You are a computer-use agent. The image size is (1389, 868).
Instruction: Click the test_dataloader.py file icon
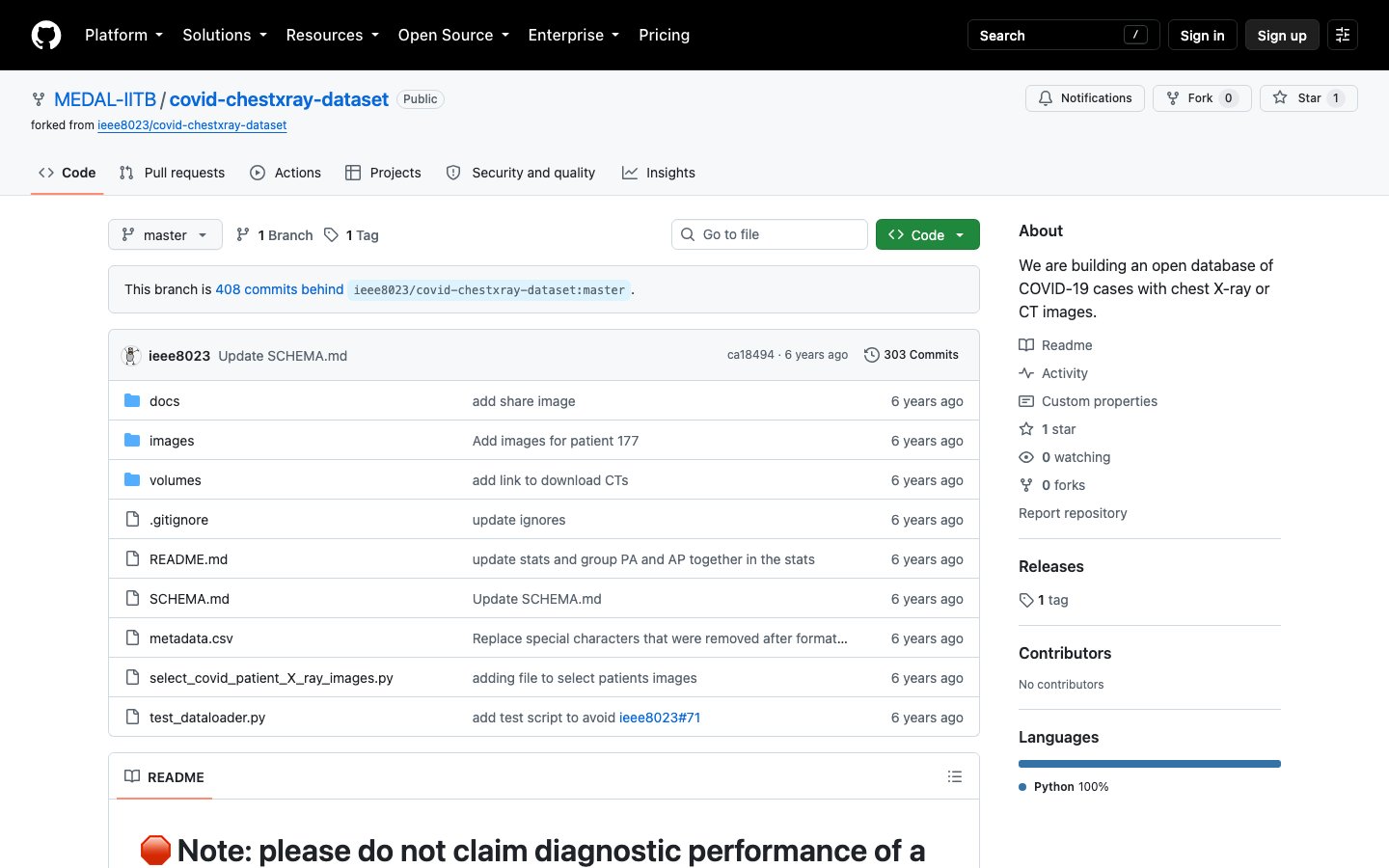[132, 717]
